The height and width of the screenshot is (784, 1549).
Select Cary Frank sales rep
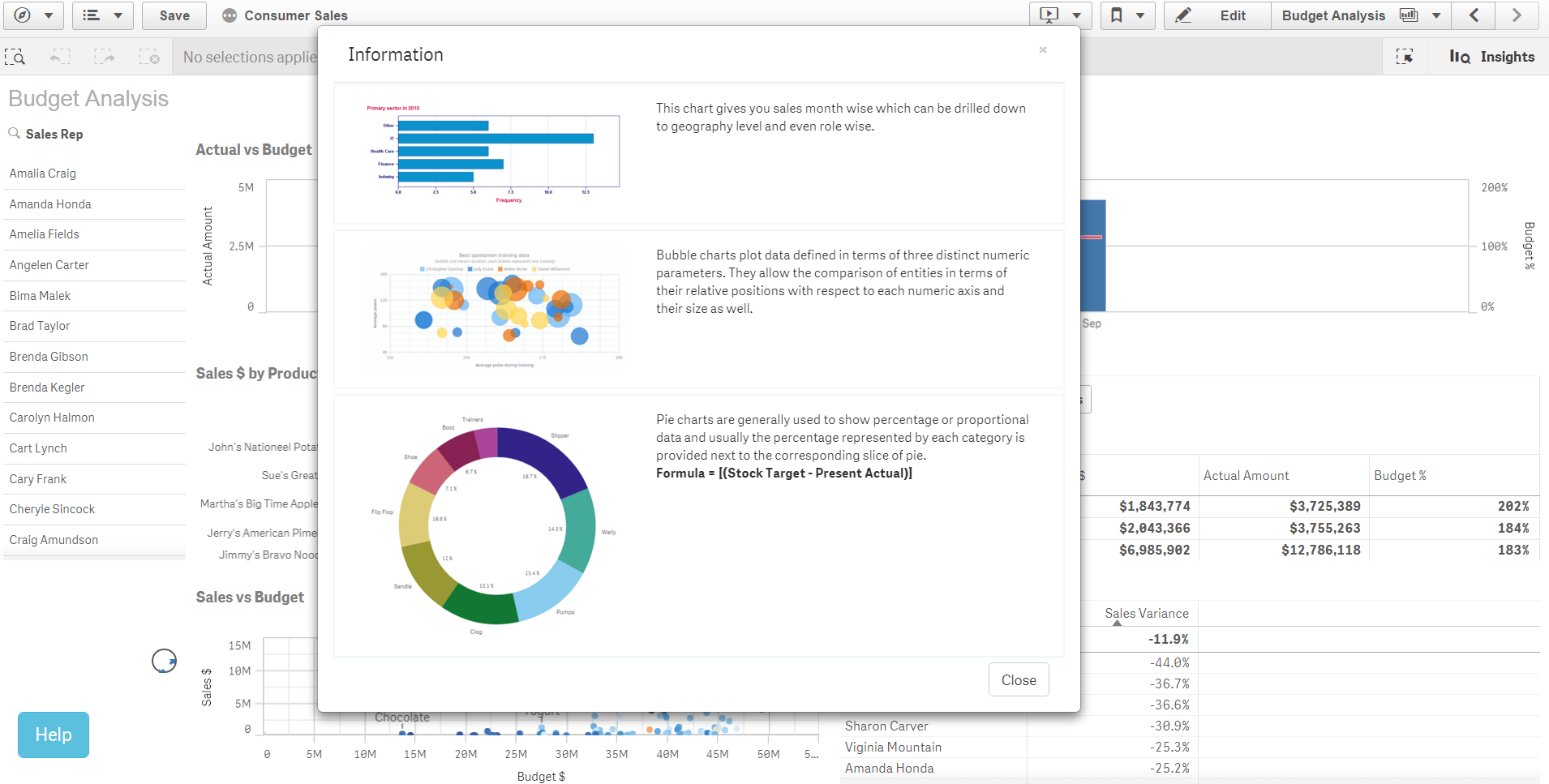[94, 479]
